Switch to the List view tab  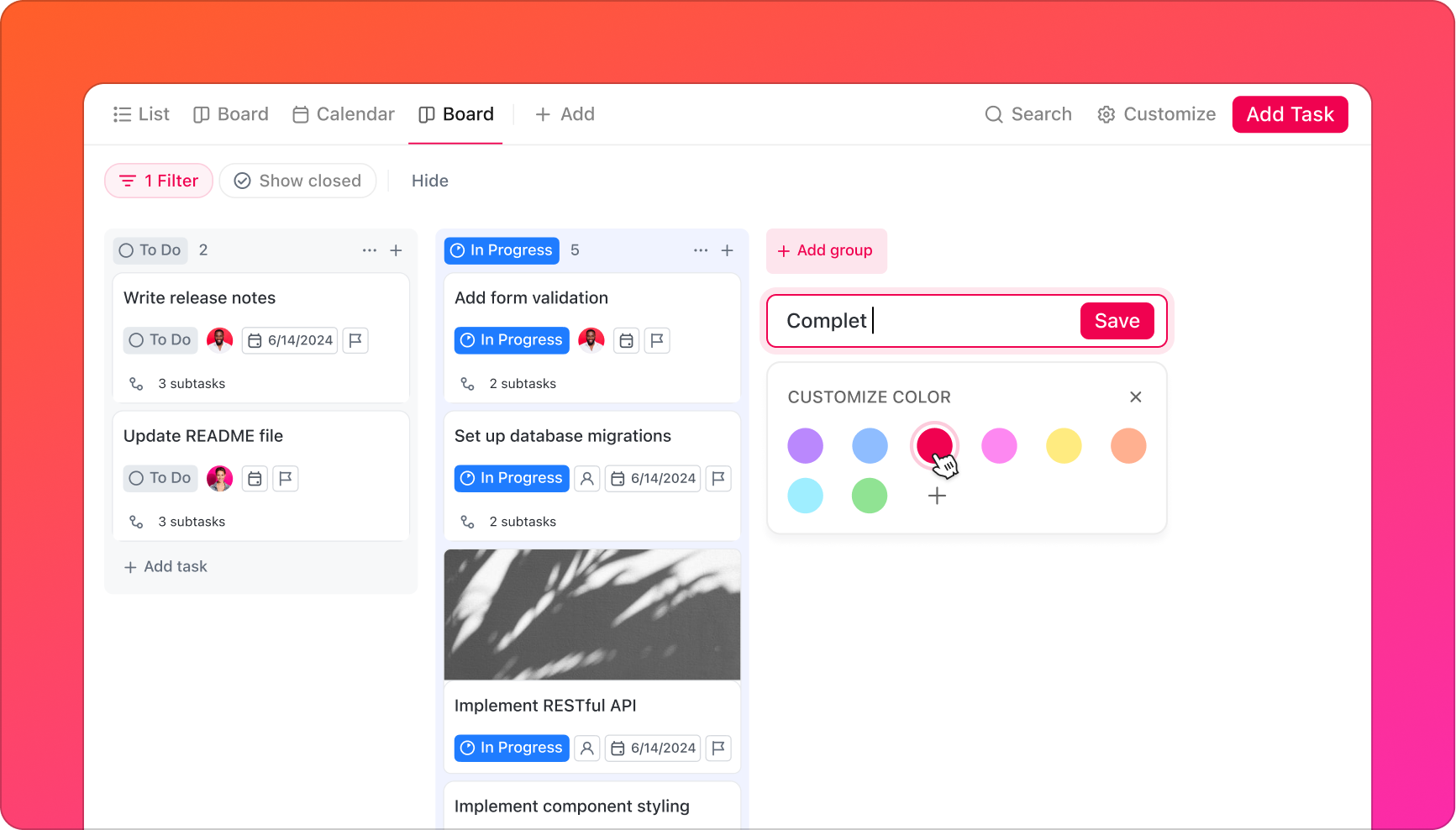(x=141, y=114)
